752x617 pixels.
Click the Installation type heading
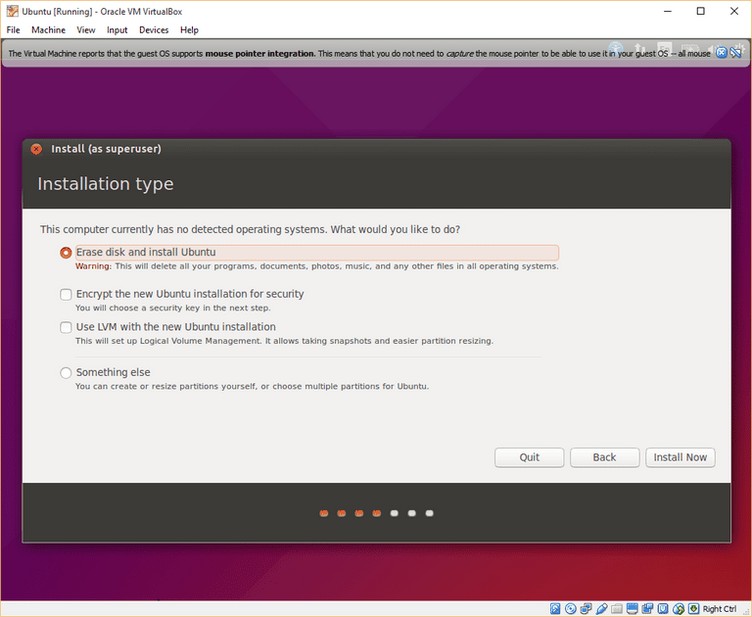106,184
